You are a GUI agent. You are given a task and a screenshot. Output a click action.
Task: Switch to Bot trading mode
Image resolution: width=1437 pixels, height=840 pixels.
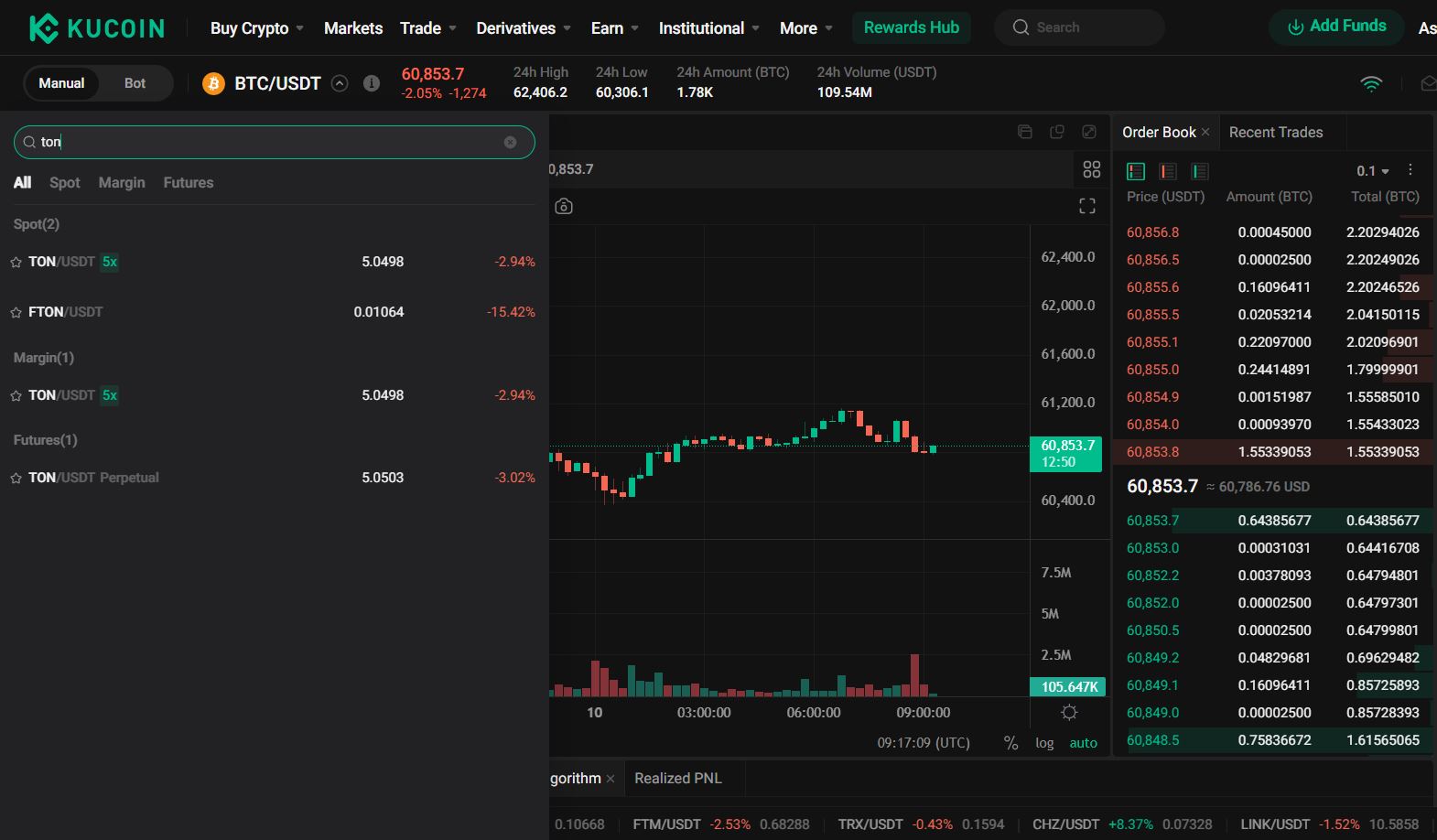pyautogui.click(x=135, y=83)
